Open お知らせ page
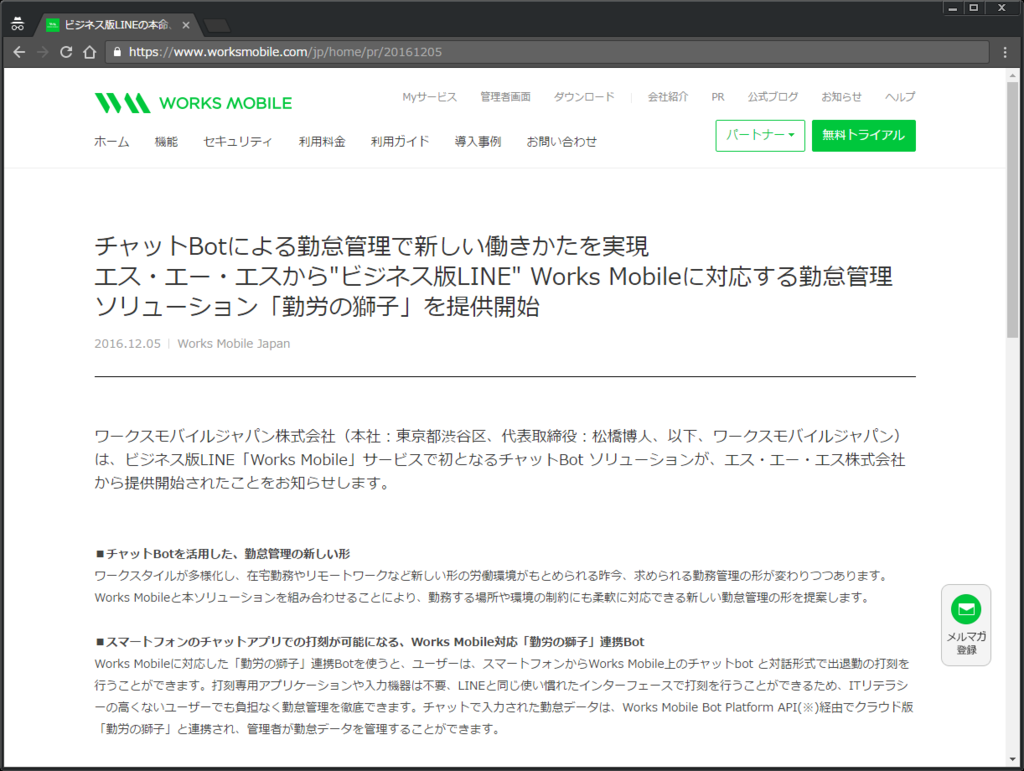1024x771 pixels. [841, 97]
